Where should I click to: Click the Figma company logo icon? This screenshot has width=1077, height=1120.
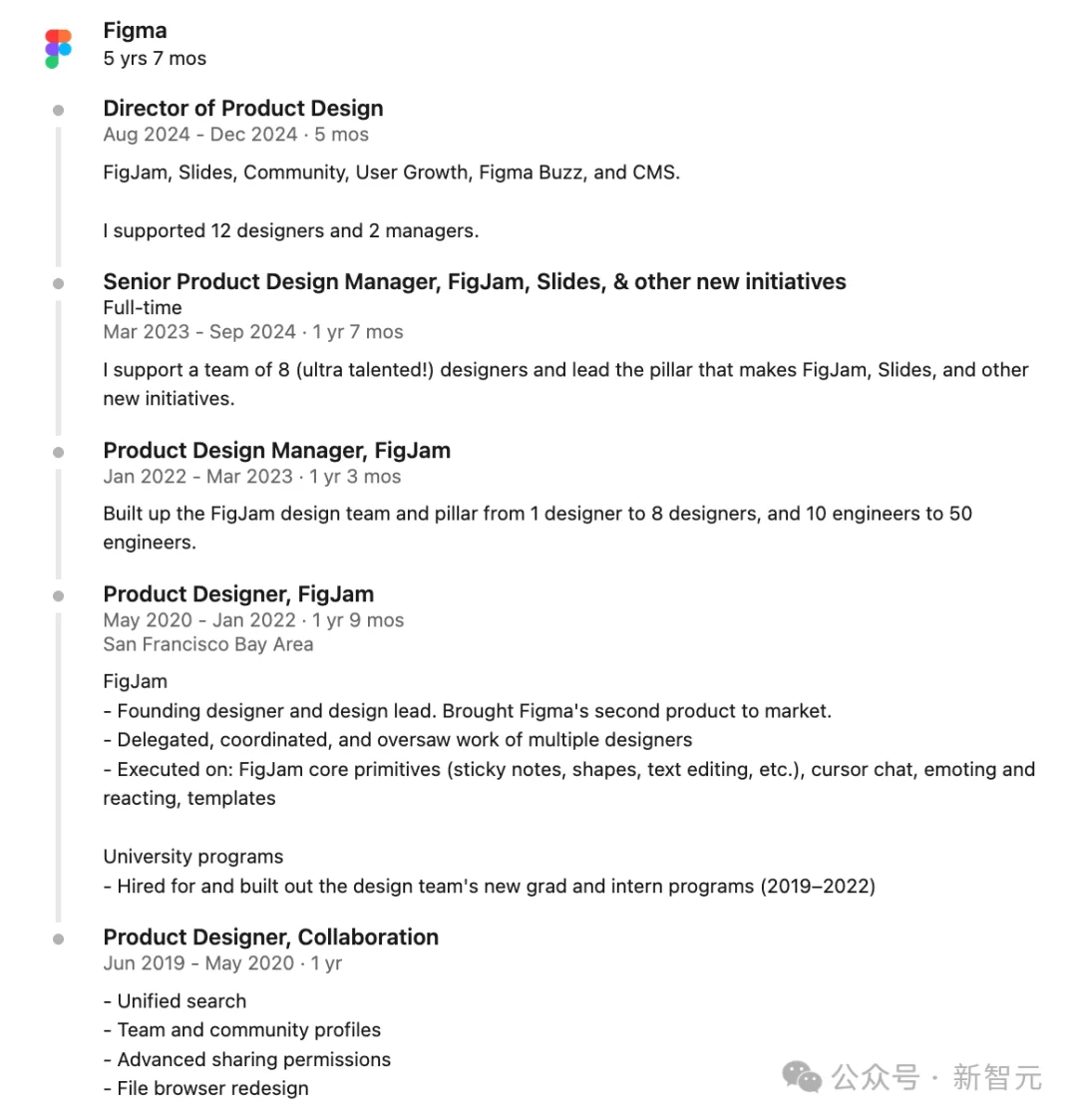[58, 49]
